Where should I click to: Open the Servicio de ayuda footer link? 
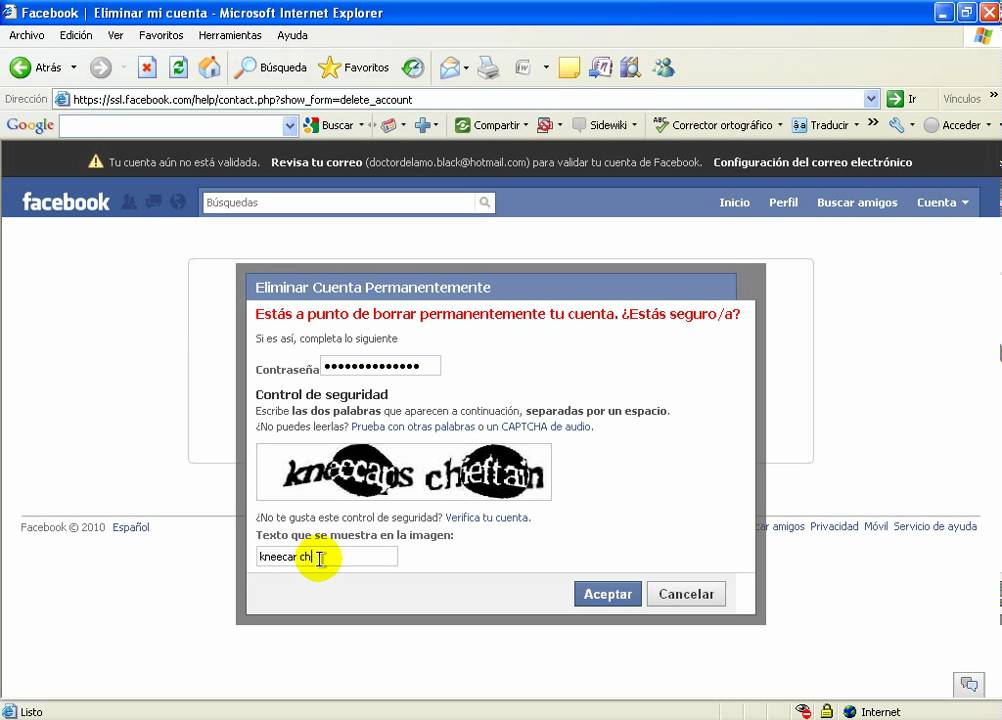[x=935, y=526]
